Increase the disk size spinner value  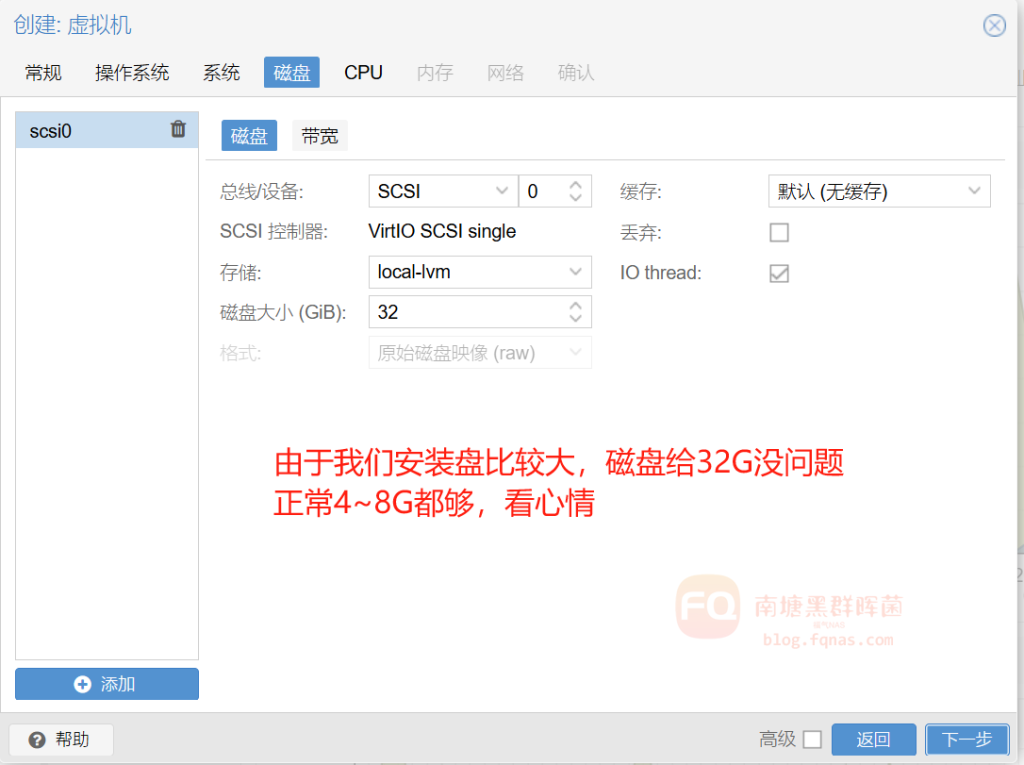click(x=575, y=306)
